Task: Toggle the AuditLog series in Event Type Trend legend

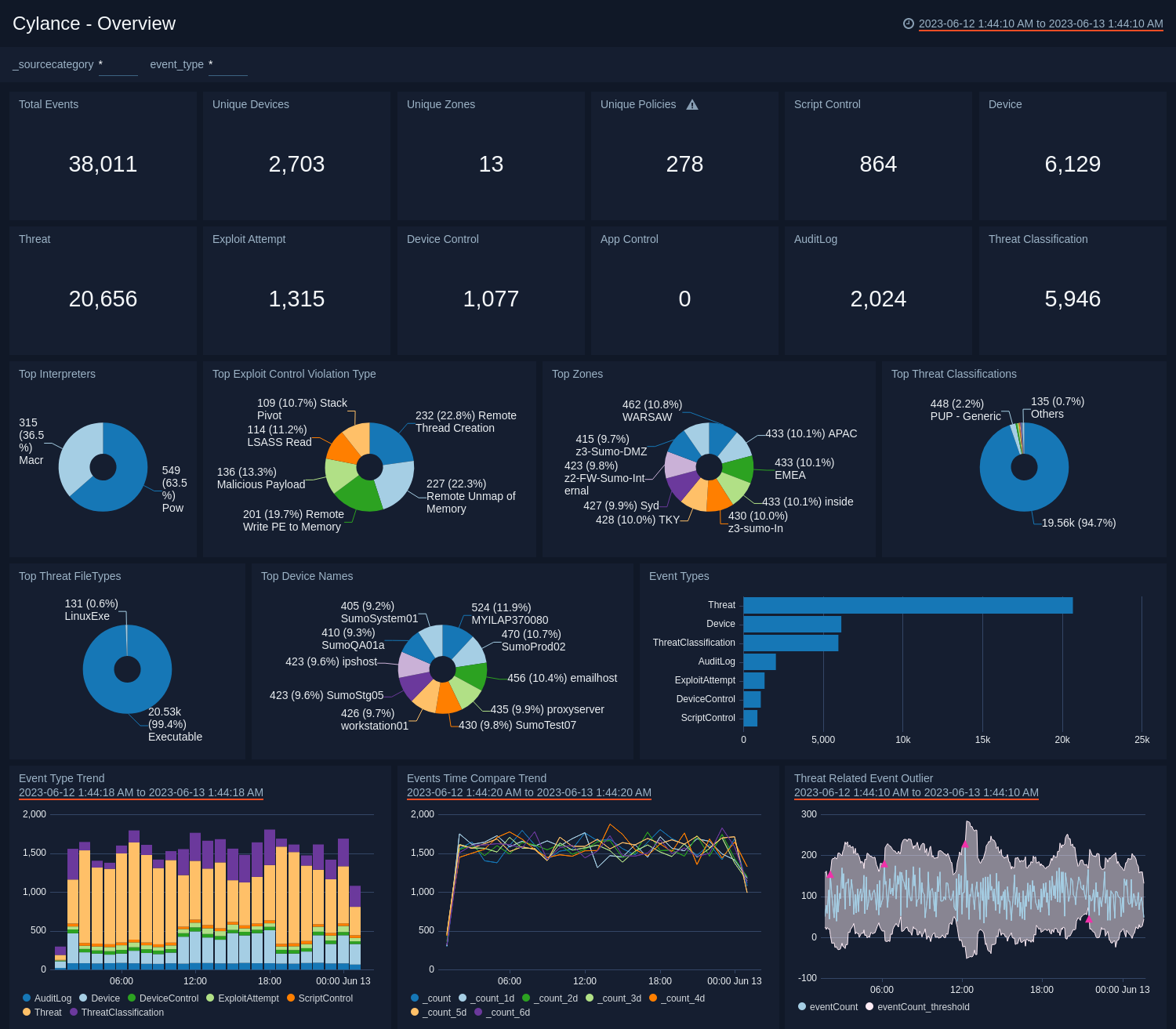Action: click(x=53, y=998)
